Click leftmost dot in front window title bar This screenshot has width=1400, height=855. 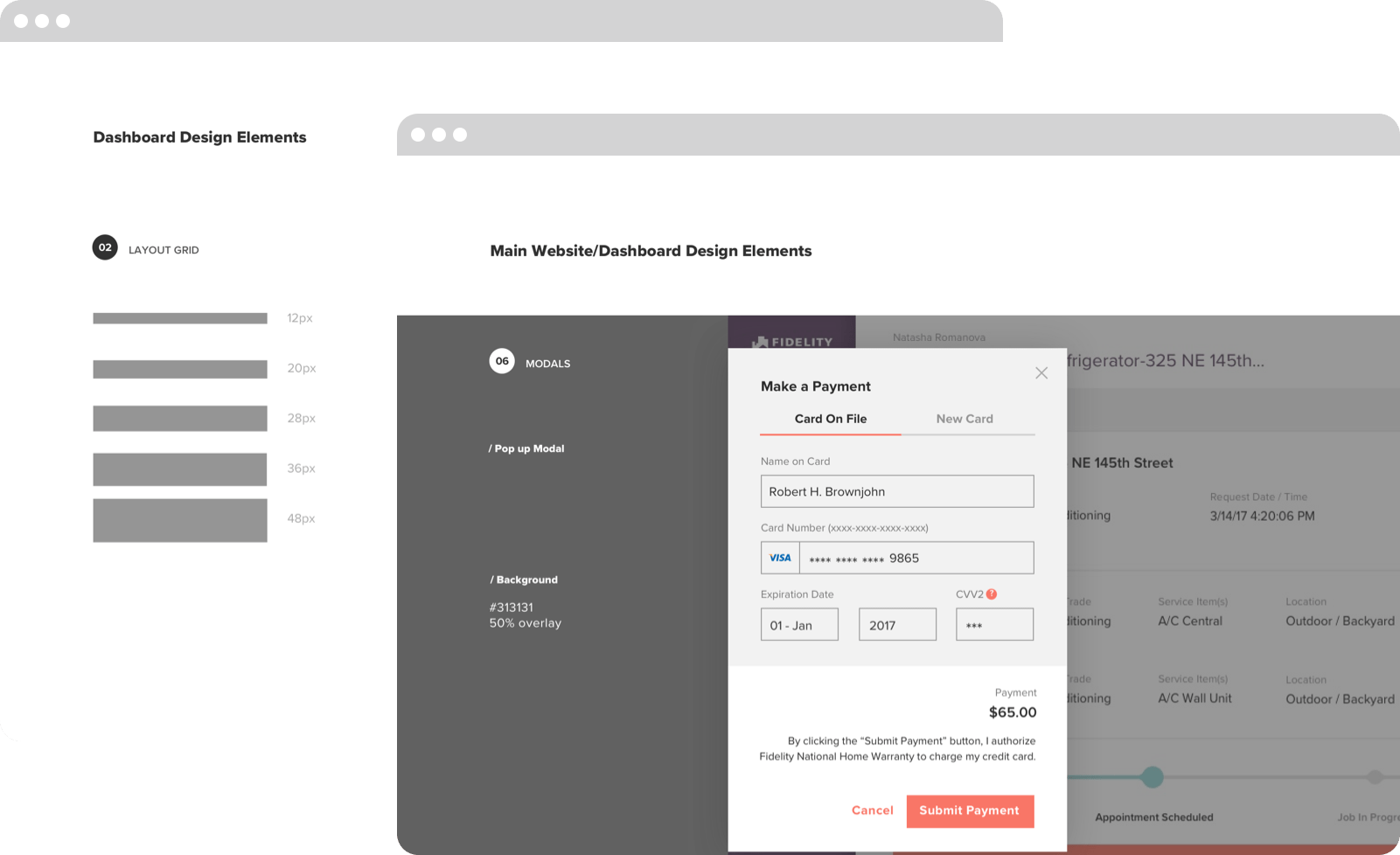(x=418, y=135)
